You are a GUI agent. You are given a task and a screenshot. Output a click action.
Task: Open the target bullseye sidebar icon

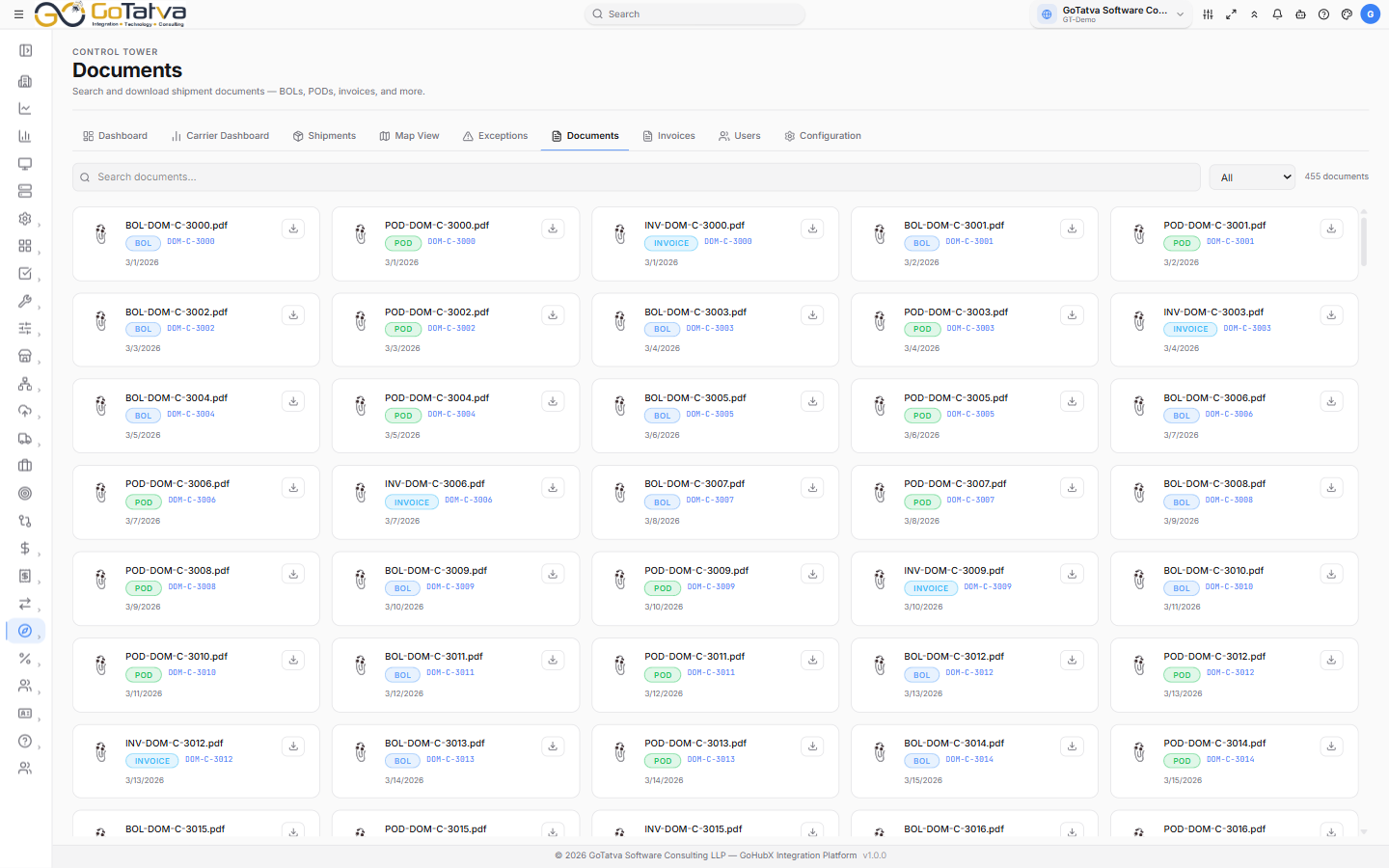25,493
